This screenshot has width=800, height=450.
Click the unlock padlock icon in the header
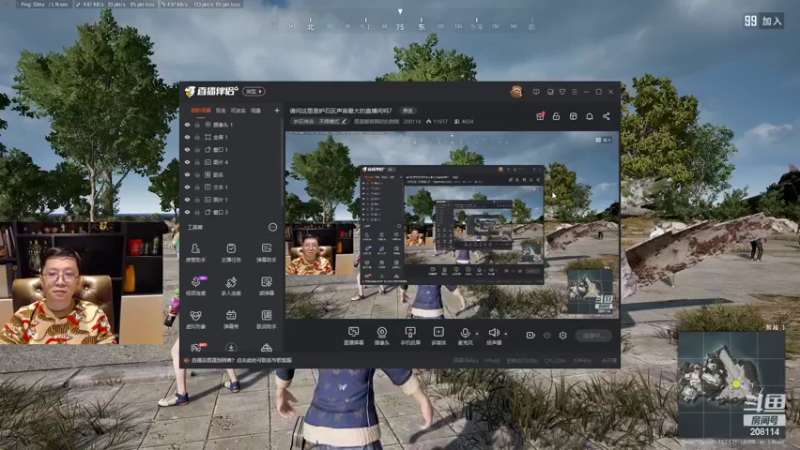556,116
